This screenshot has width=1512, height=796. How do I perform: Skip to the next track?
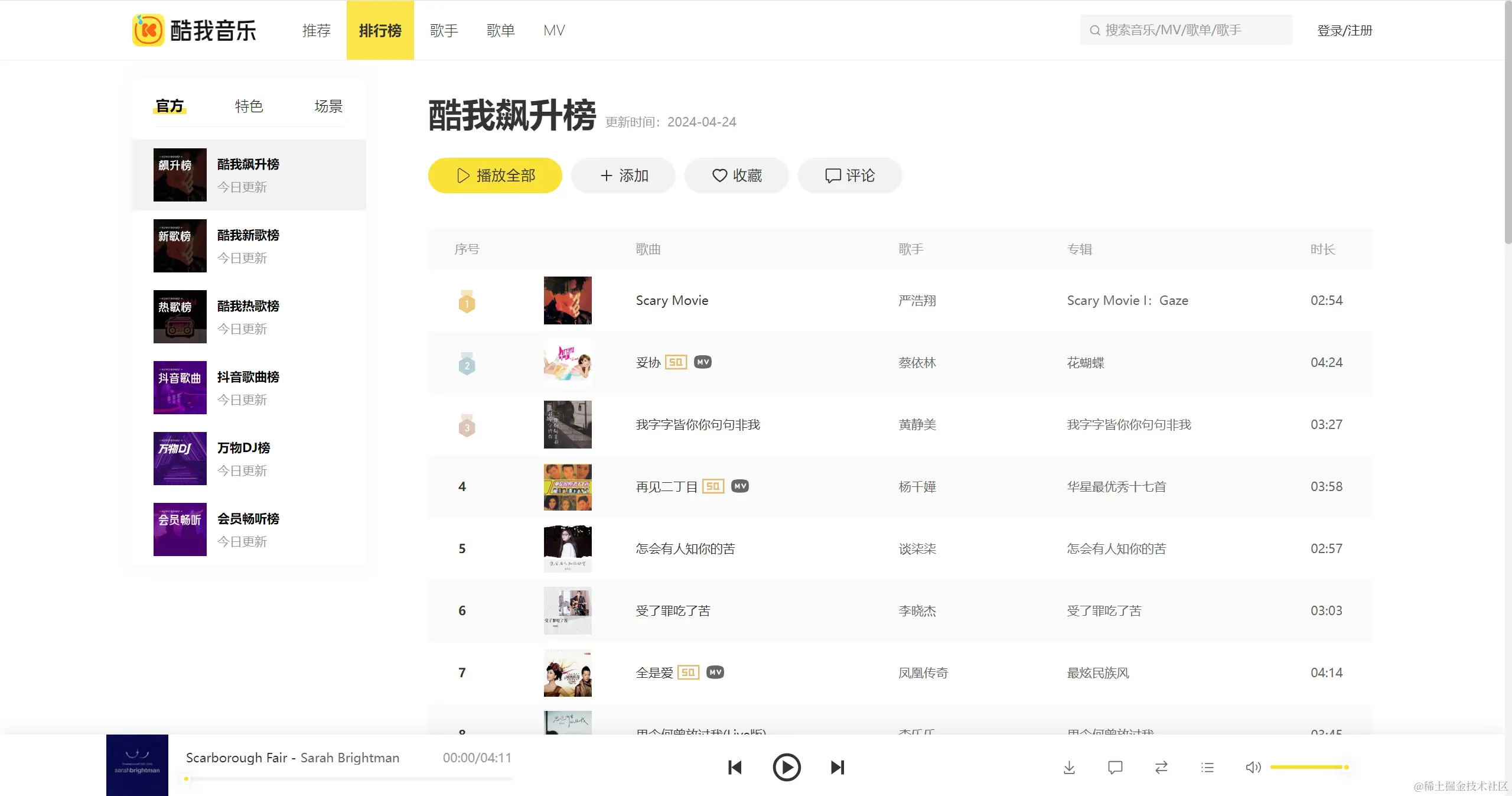(x=838, y=767)
